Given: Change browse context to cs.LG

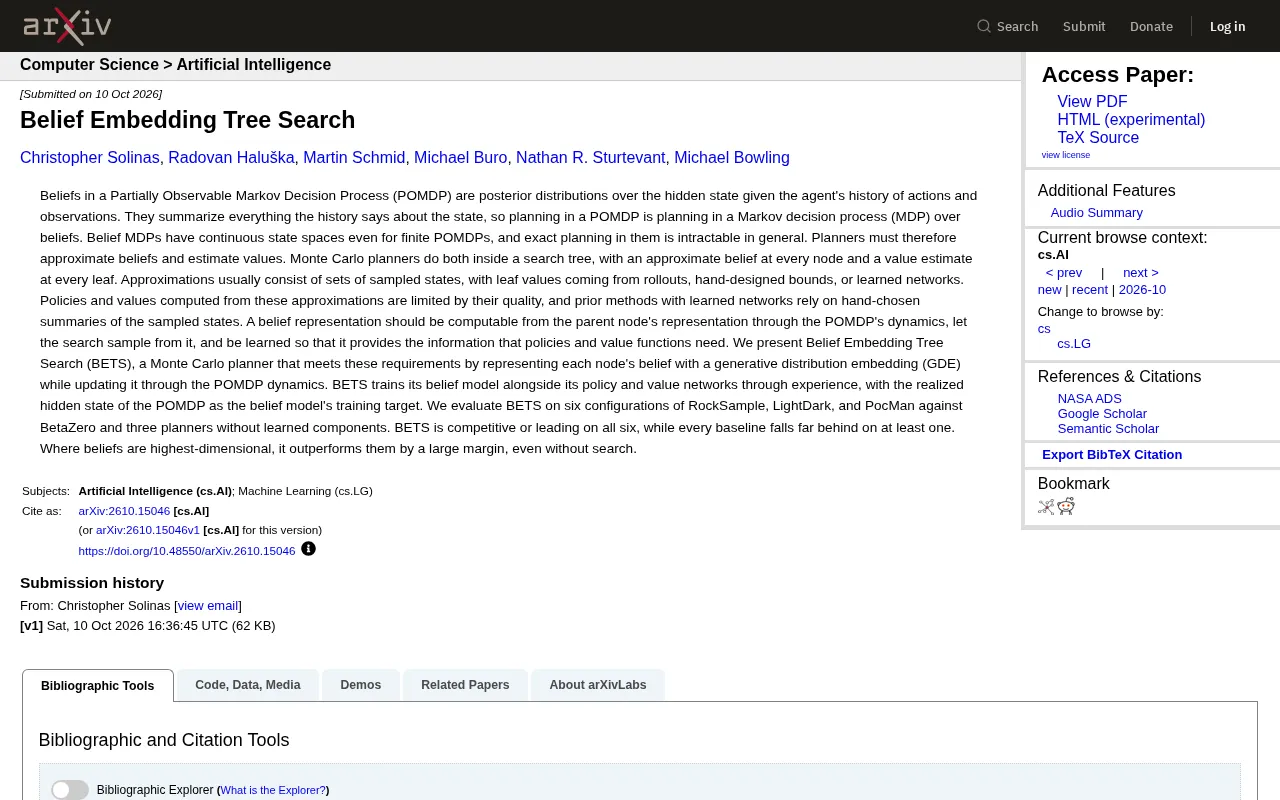Looking at the screenshot, I should point(1074,344).
